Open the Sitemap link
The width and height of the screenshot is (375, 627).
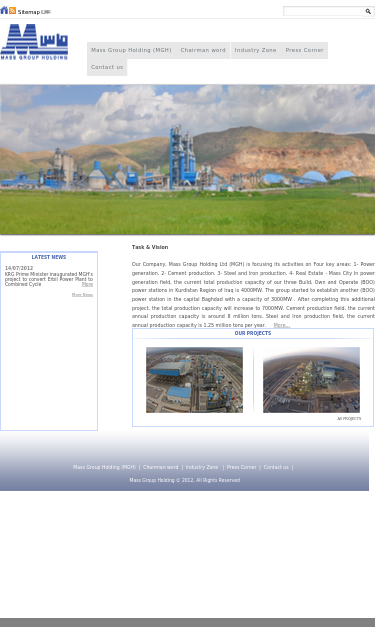tap(29, 12)
